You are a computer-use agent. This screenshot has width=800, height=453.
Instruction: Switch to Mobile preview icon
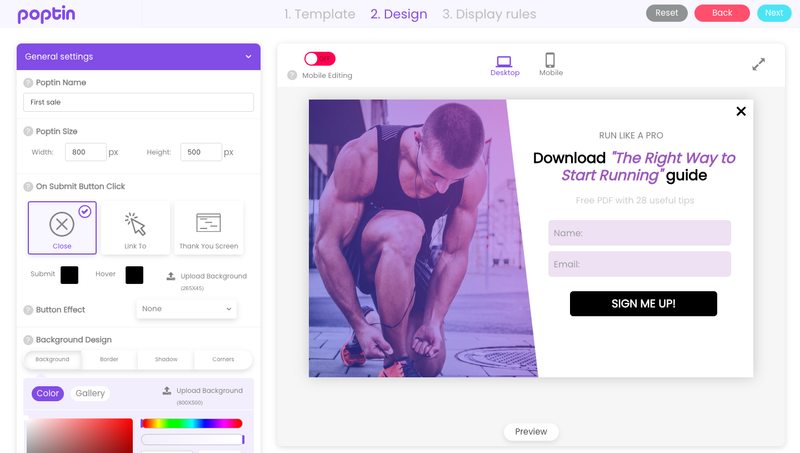[550, 60]
